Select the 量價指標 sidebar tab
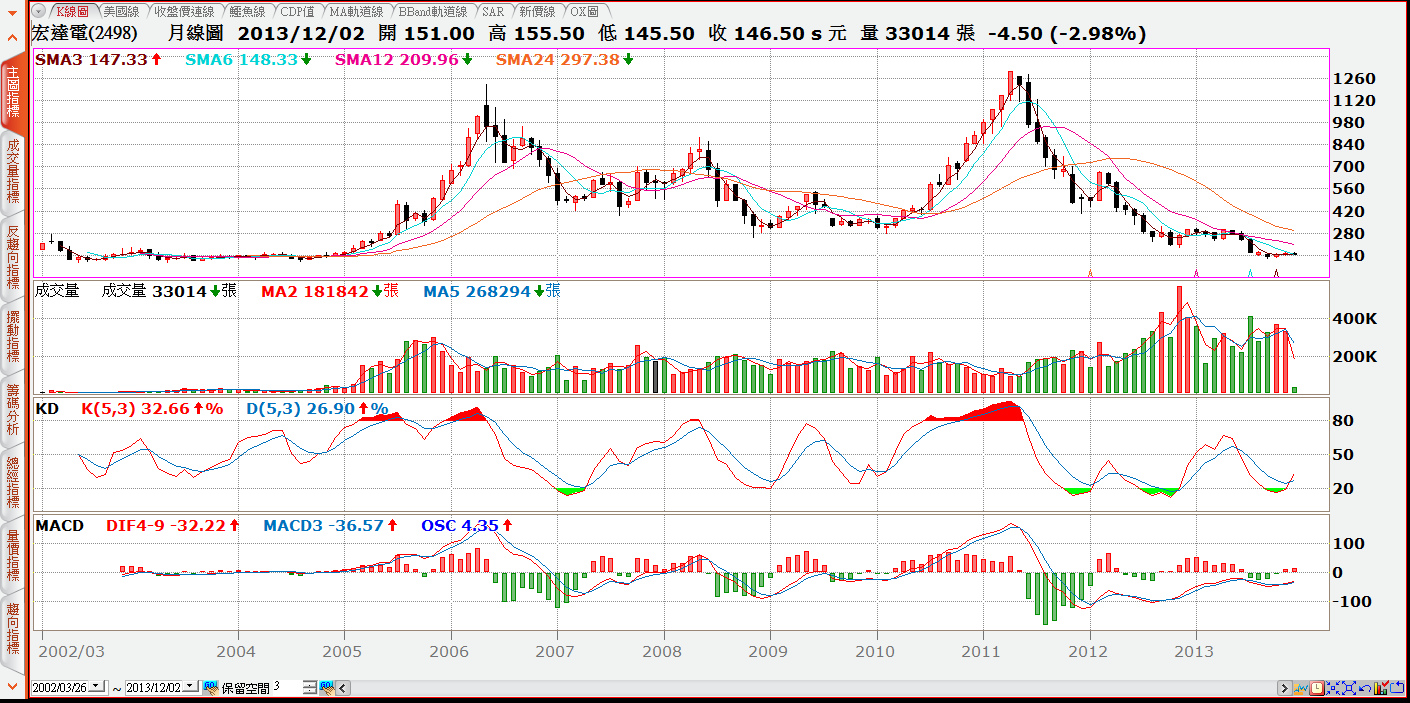1410x703 pixels. 13,555
